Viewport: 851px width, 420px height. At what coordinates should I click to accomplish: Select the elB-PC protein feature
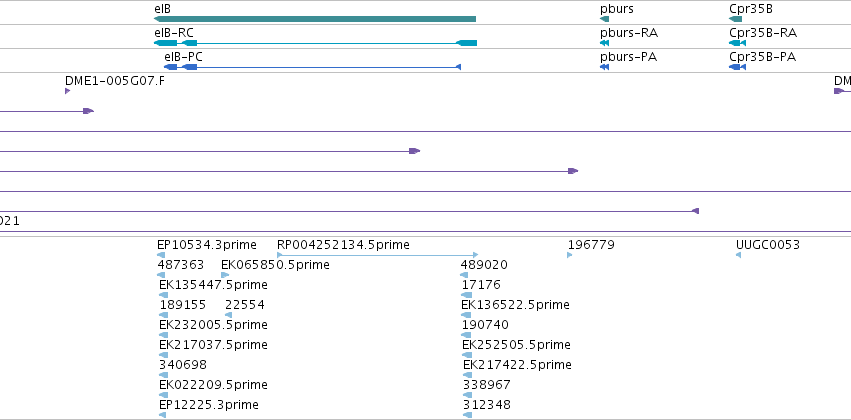pyautogui.click(x=312, y=67)
